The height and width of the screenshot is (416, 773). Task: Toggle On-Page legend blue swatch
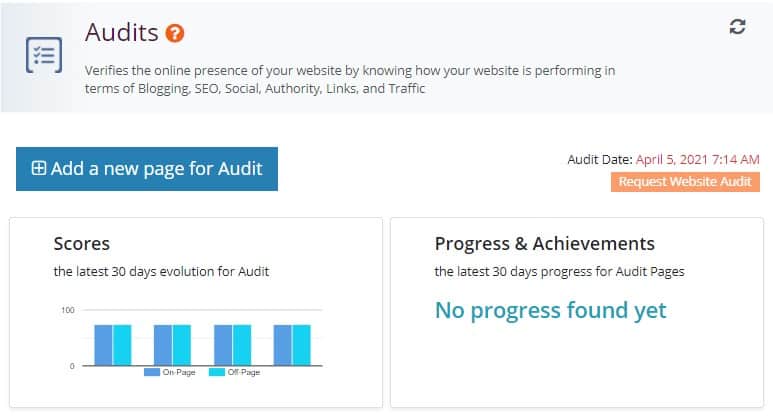click(x=152, y=372)
